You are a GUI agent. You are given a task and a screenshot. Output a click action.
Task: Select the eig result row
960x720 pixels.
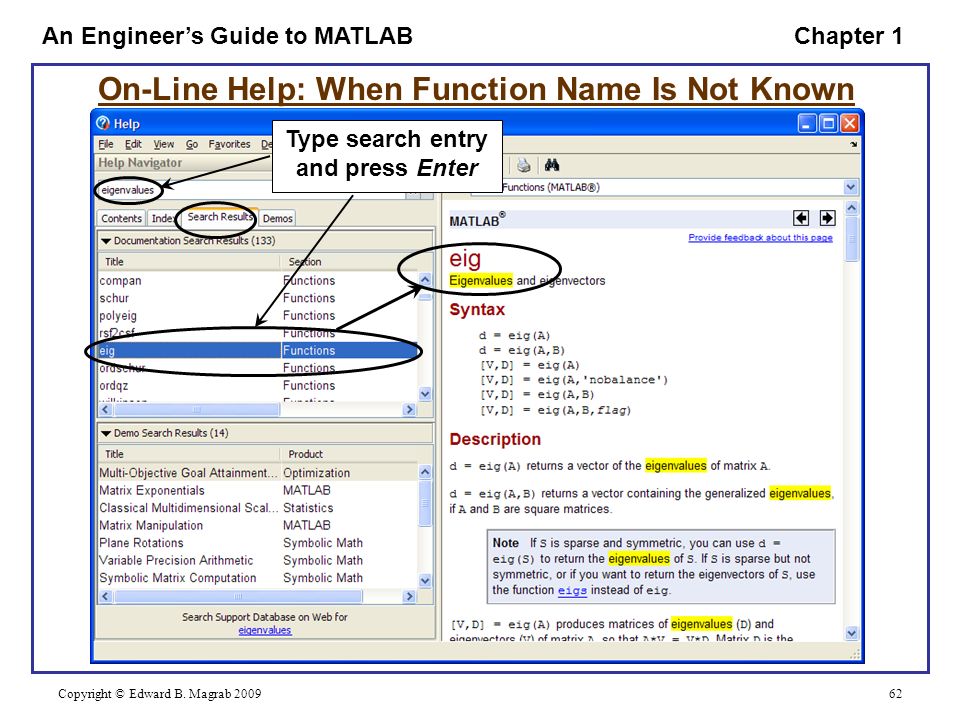click(257, 351)
